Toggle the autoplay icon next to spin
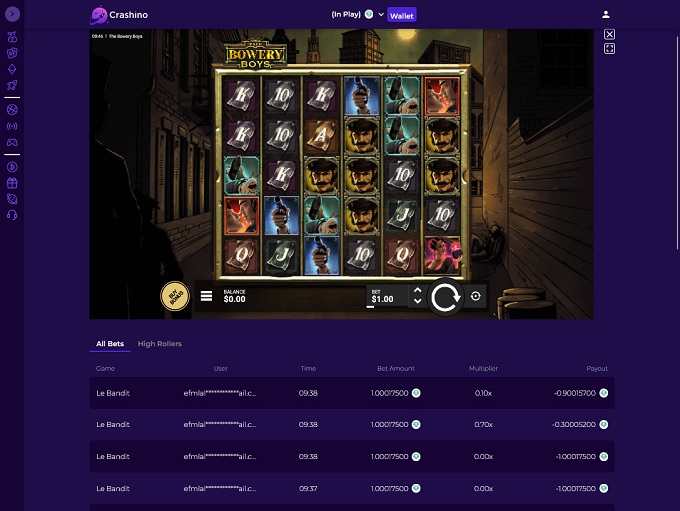This screenshot has width=680, height=511. tap(475, 296)
